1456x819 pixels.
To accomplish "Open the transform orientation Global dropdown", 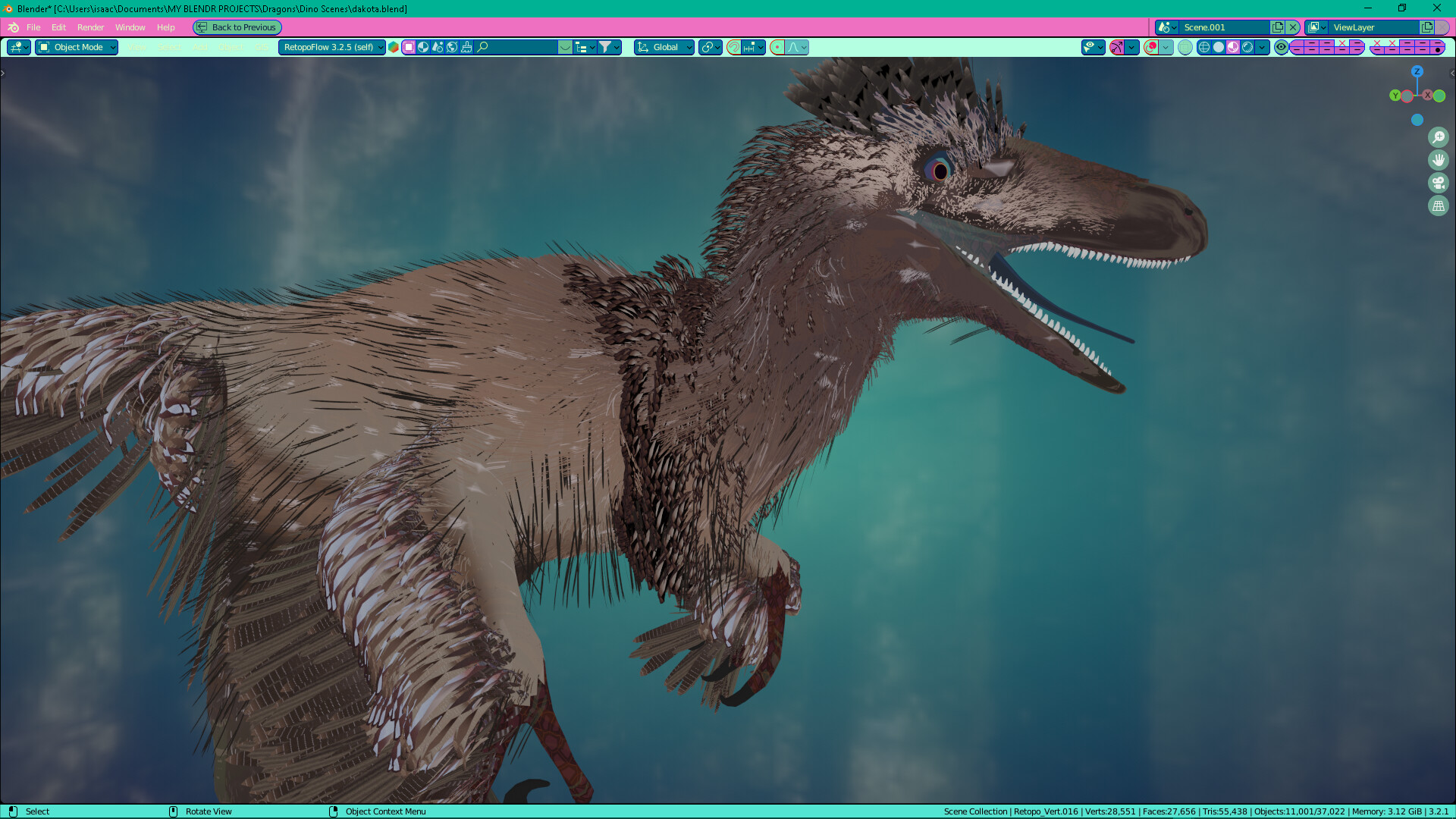I will [663, 47].
